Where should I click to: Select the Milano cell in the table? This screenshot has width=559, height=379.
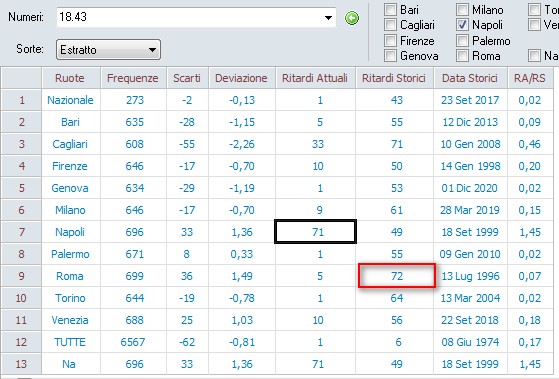[x=71, y=210]
